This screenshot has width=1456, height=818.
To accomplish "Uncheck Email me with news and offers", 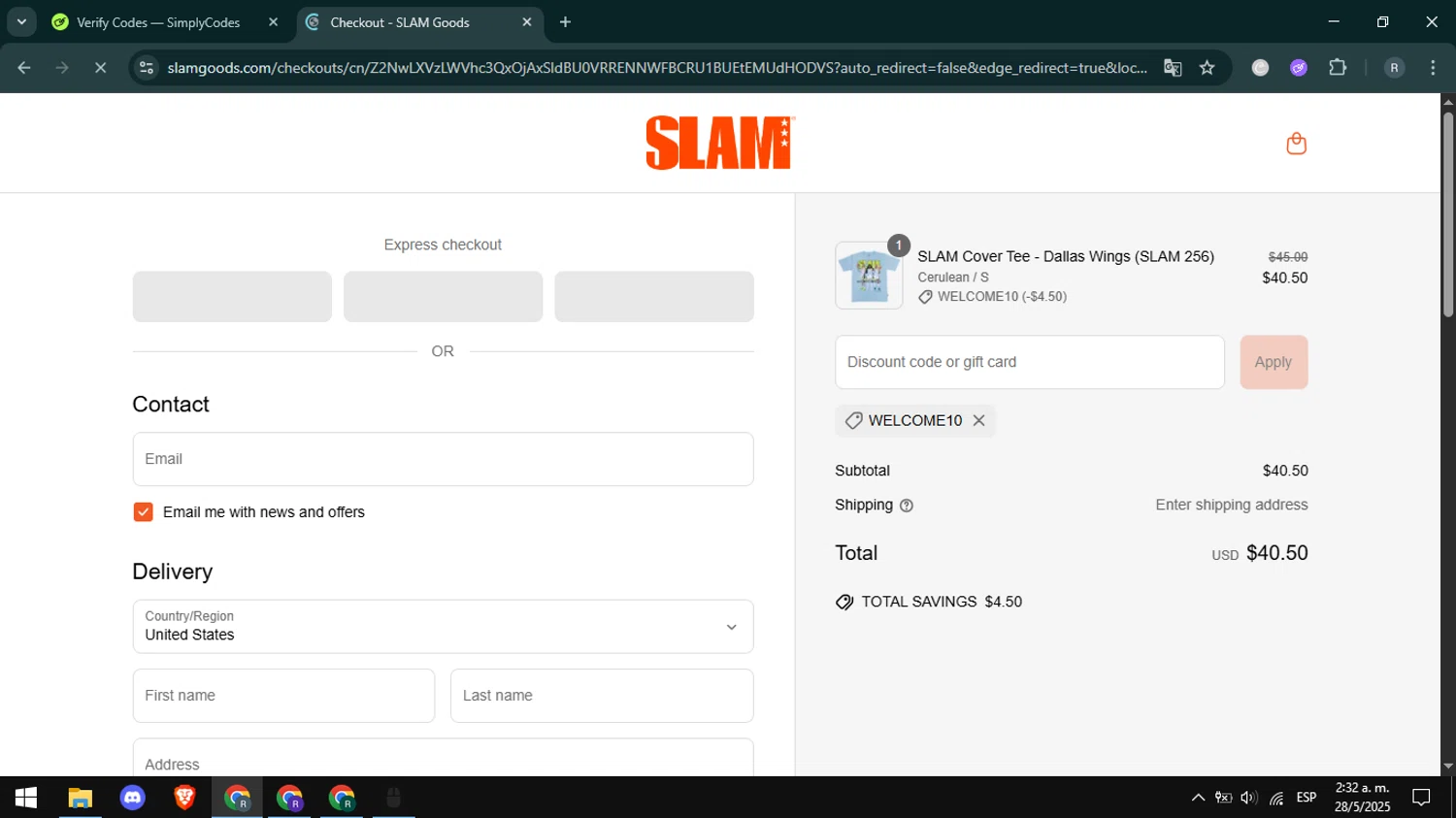I will tap(143, 512).
